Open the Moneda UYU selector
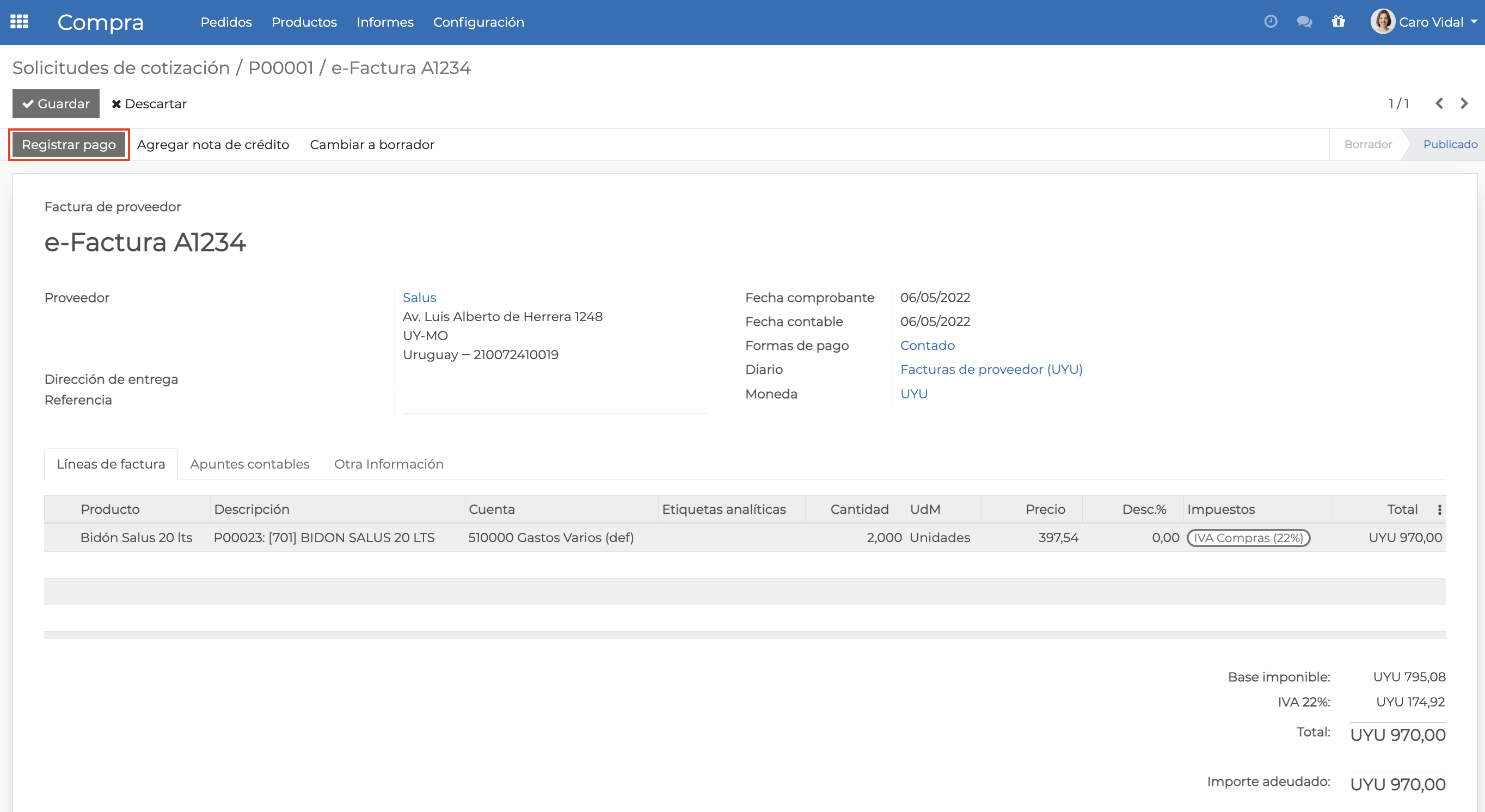Image resolution: width=1485 pixels, height=812 pixels. (x=914, y=393)
